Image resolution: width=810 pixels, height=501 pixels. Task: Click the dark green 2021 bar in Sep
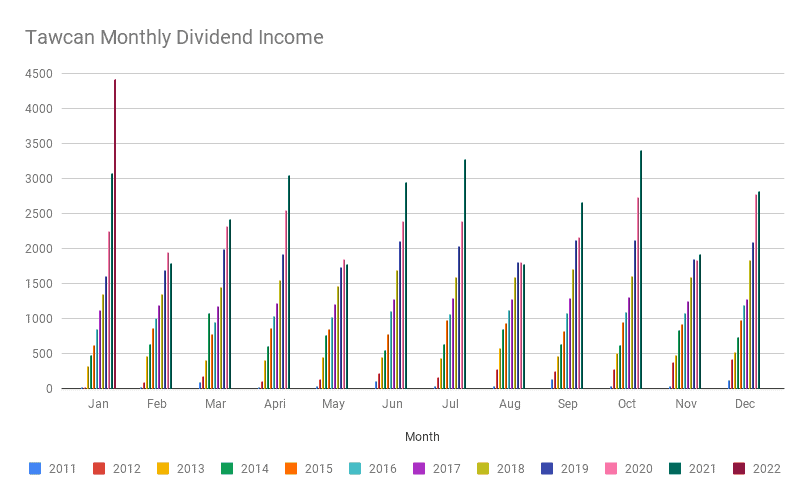click(582, 296)
